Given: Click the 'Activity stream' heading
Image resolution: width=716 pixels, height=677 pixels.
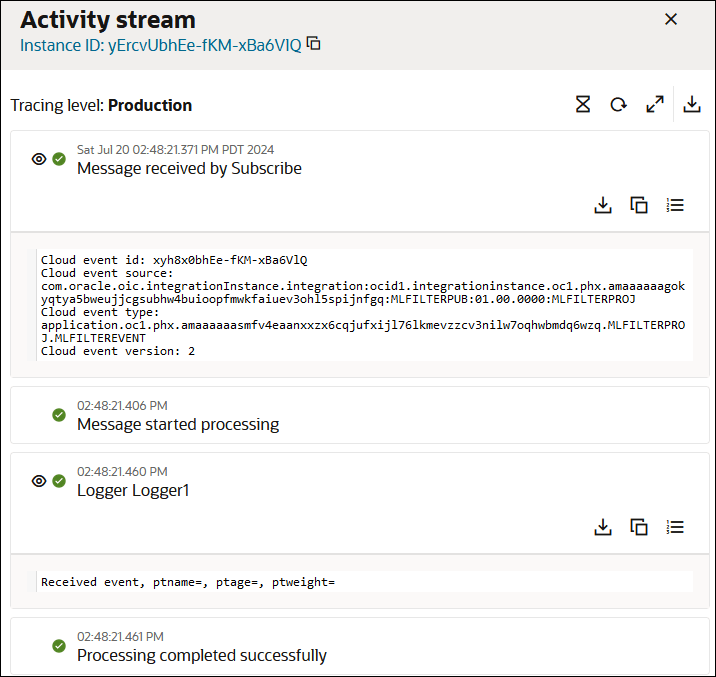Looking at the screenshot, I should click(x=108, y=20).
